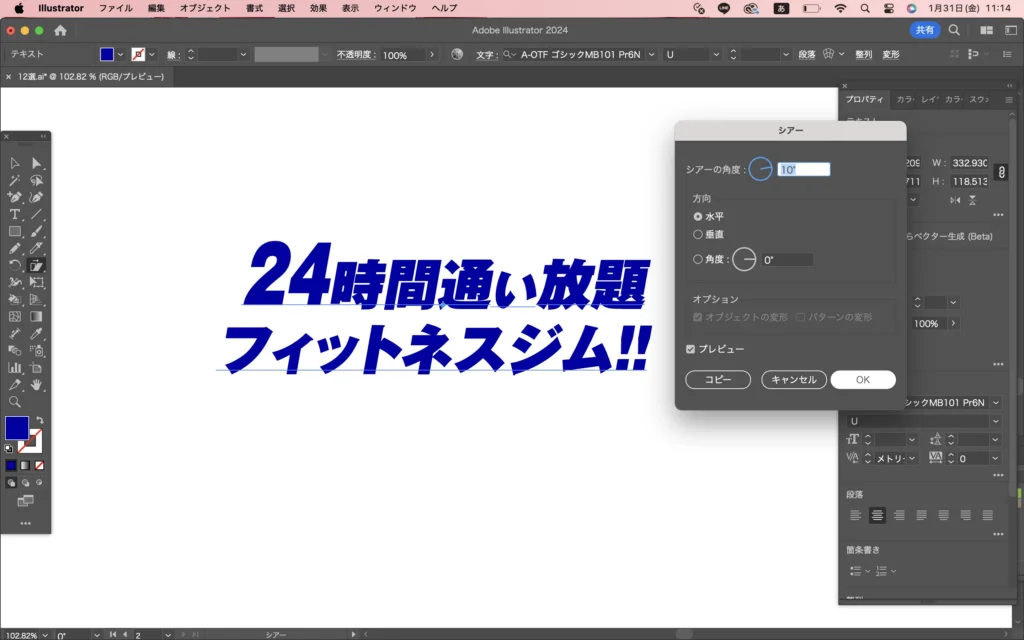Expand the 不透明度 opacity flyout arrow
Screen dimensions: 1024x640
tap(430, 55)
